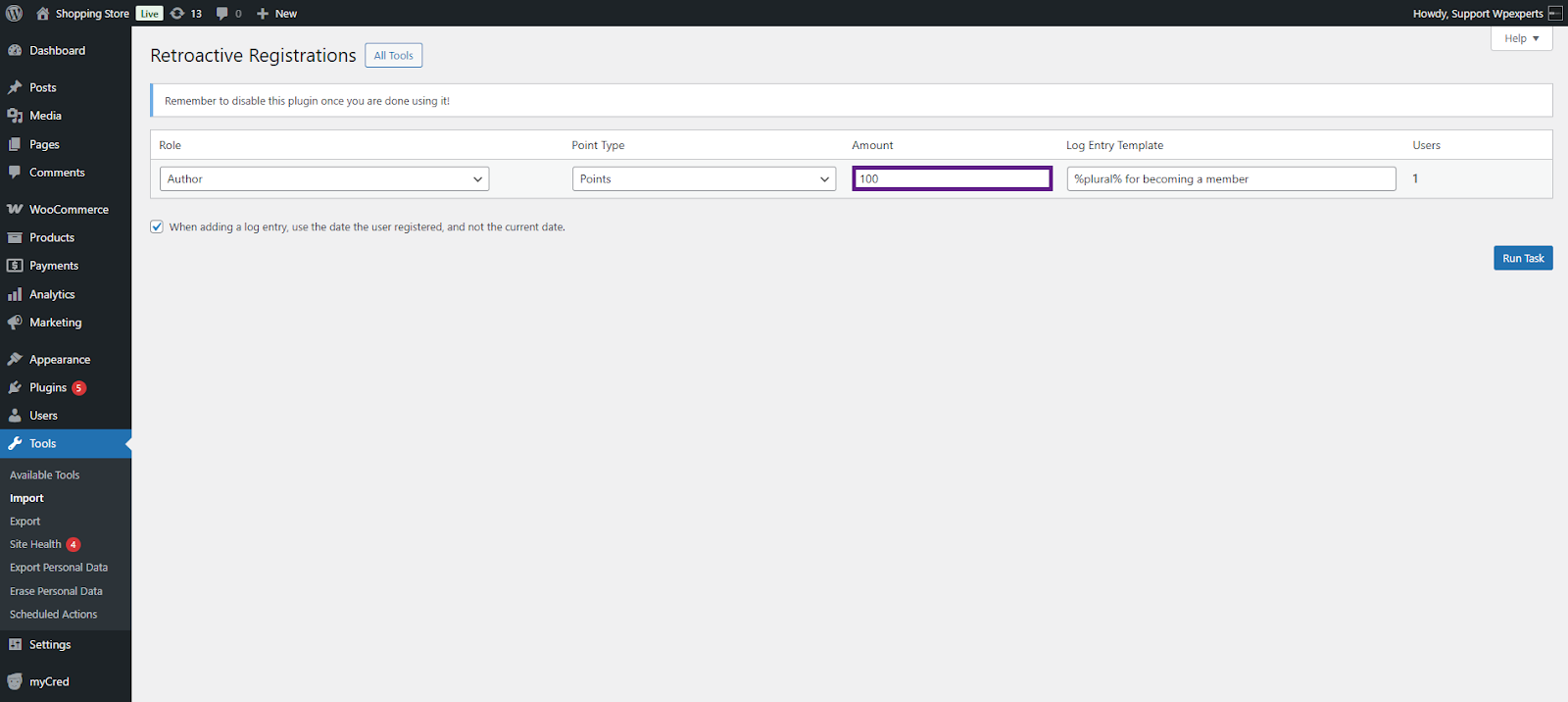Click the Log Entry Template field
Screen dimensions: 1568x702
pos(1231,179)
